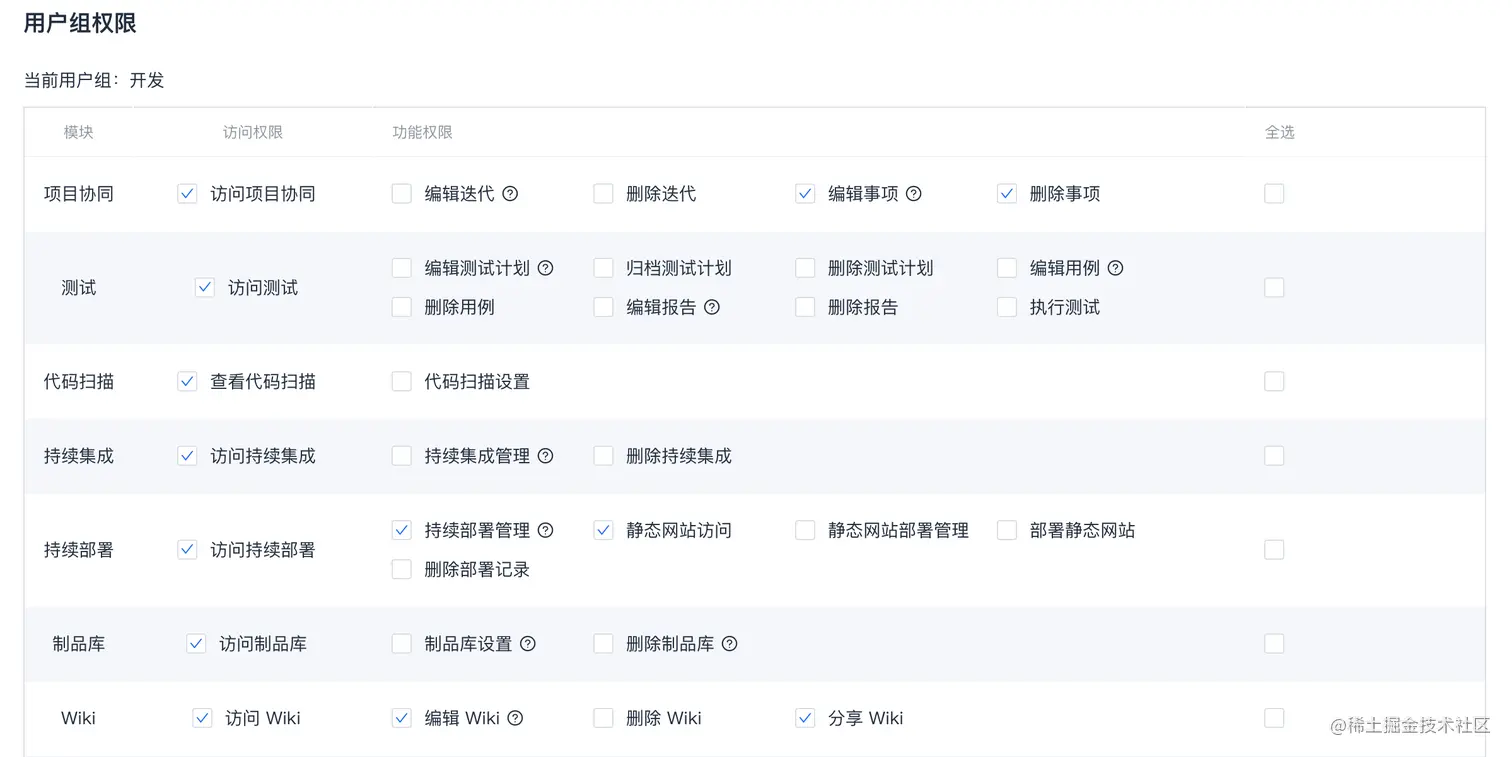
Task: Toggle select-all checkbox for 测试 row
Action: pos(1274,288)
